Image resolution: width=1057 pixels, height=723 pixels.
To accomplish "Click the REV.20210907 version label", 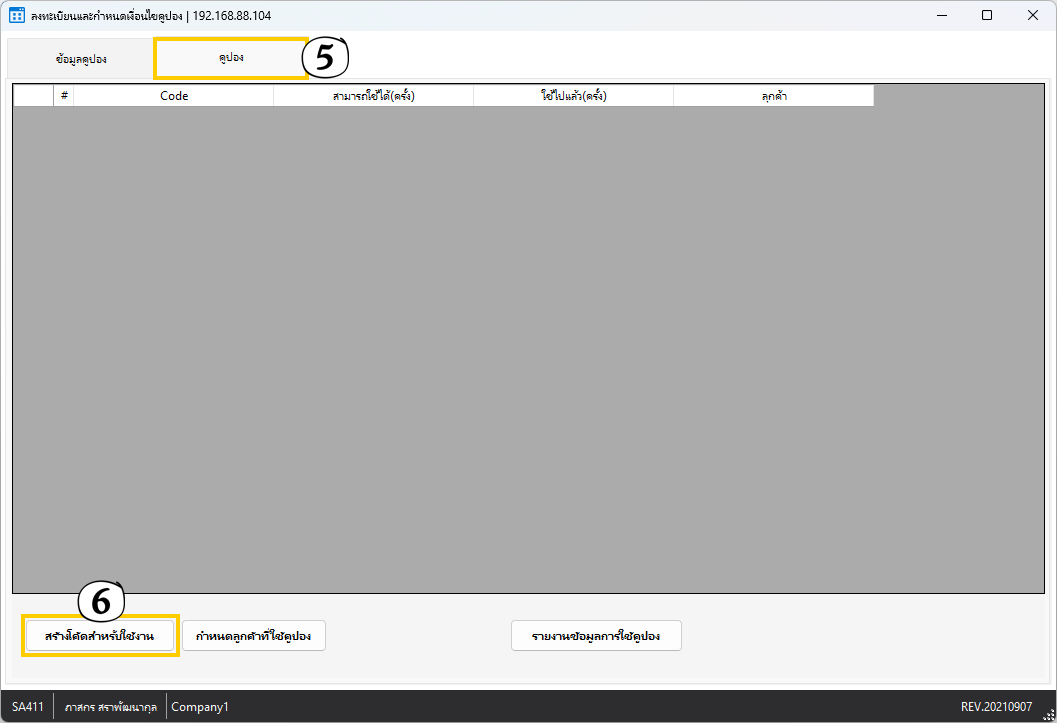I will click(996, 707).
